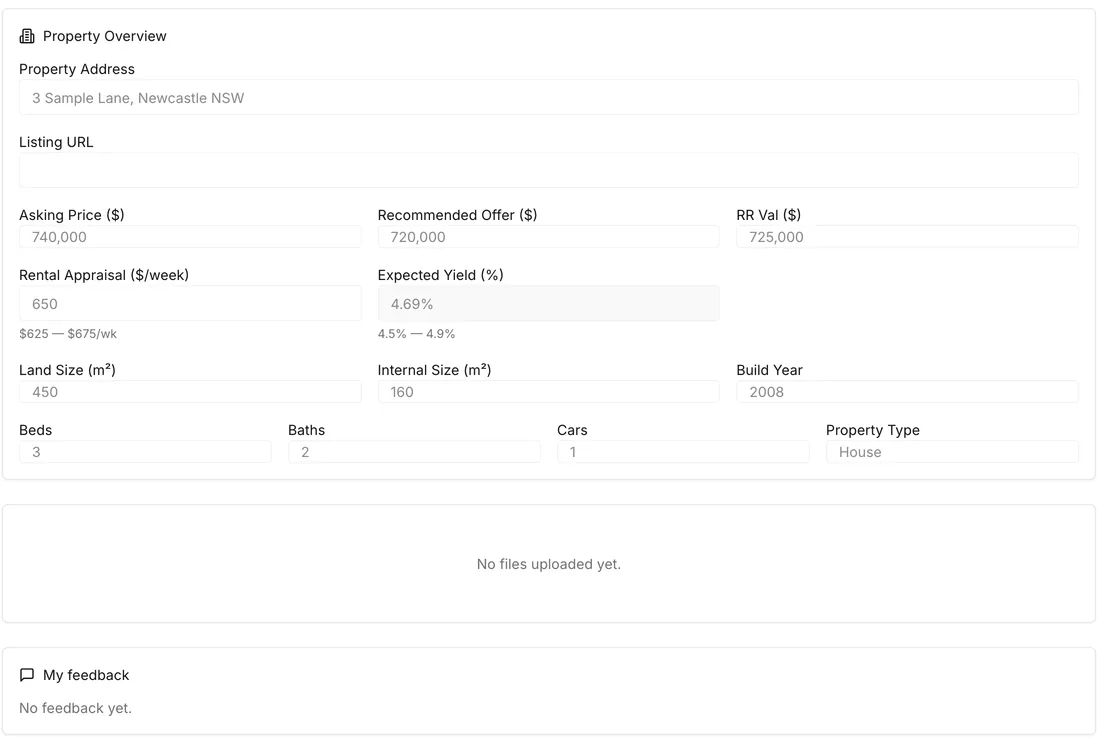
Task: Click the My feedback heading text
Action: [86, 675]
